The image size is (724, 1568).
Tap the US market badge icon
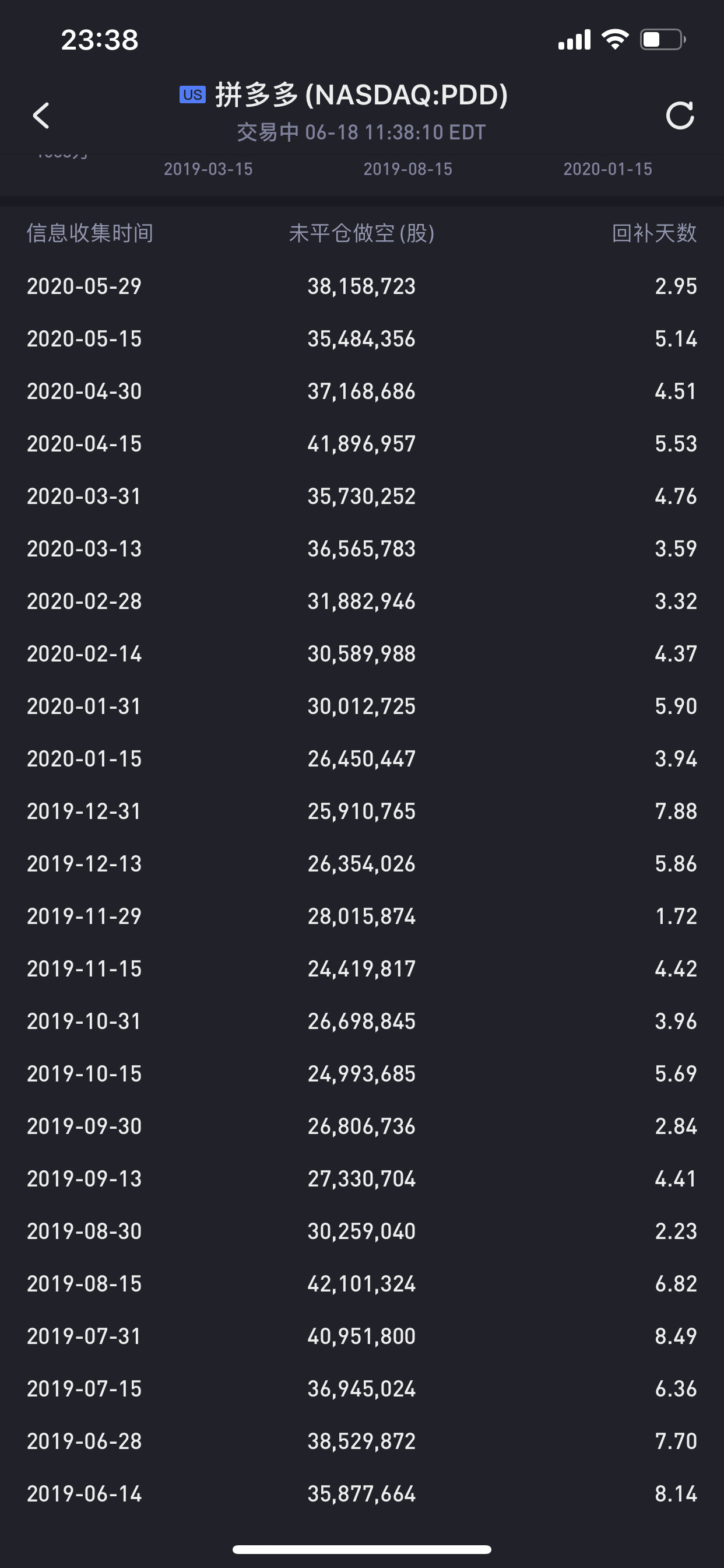192,95
